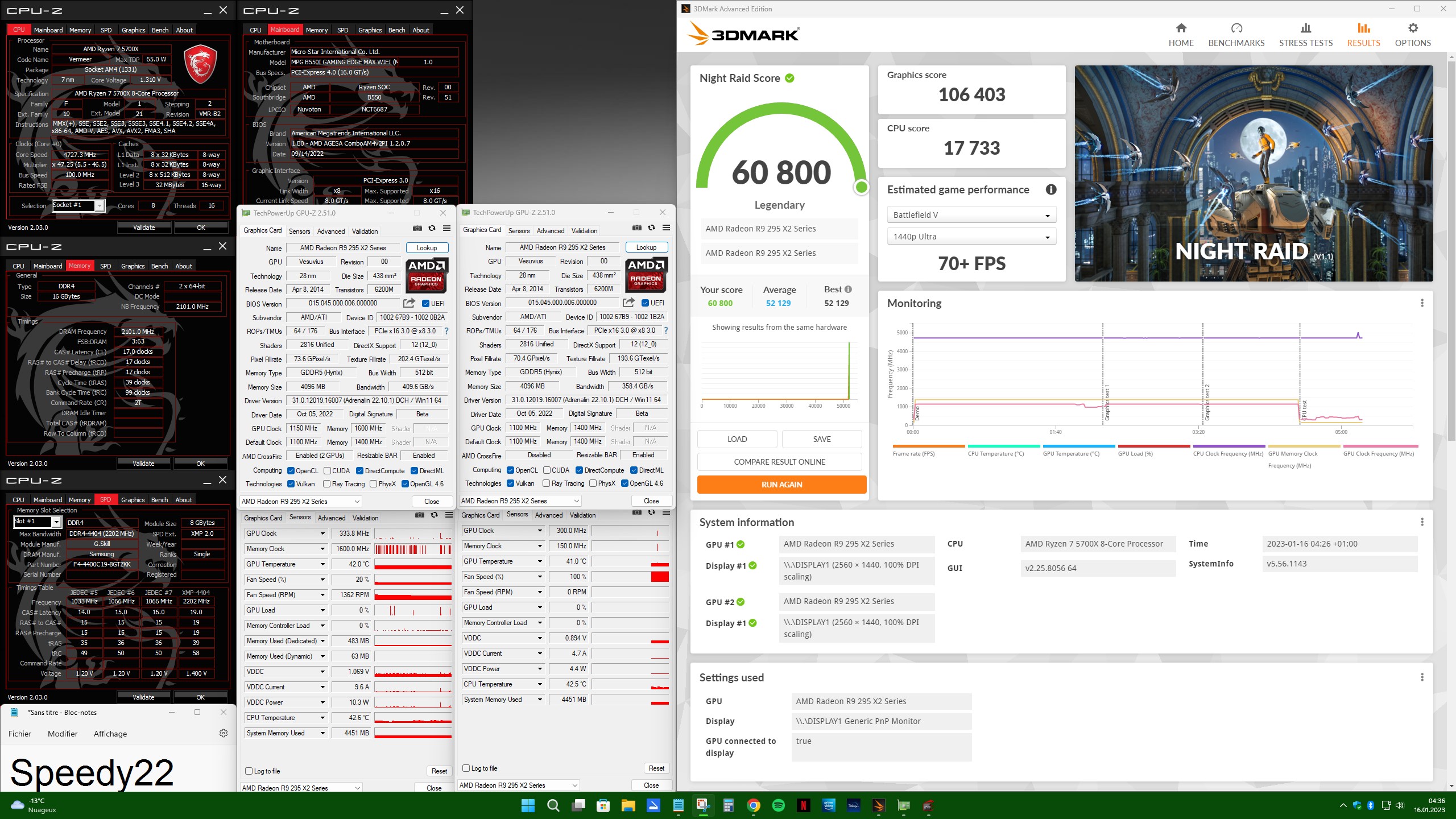1456x819 pixels.
Task: Open File Explorer from the taskbar
Action: pyautogui.click(x=628, y=805)
